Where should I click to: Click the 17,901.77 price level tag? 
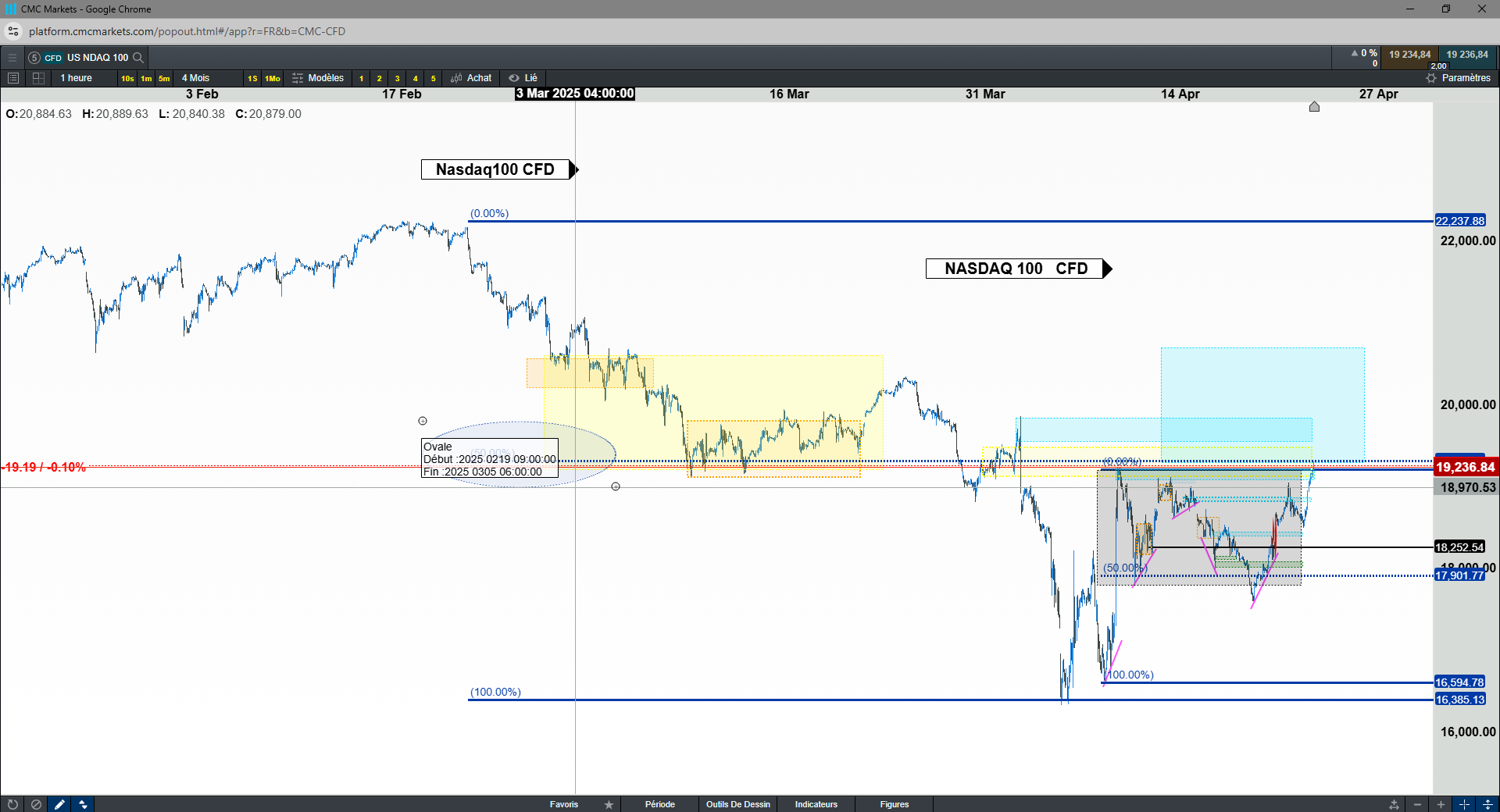(x=1460, y=575)
